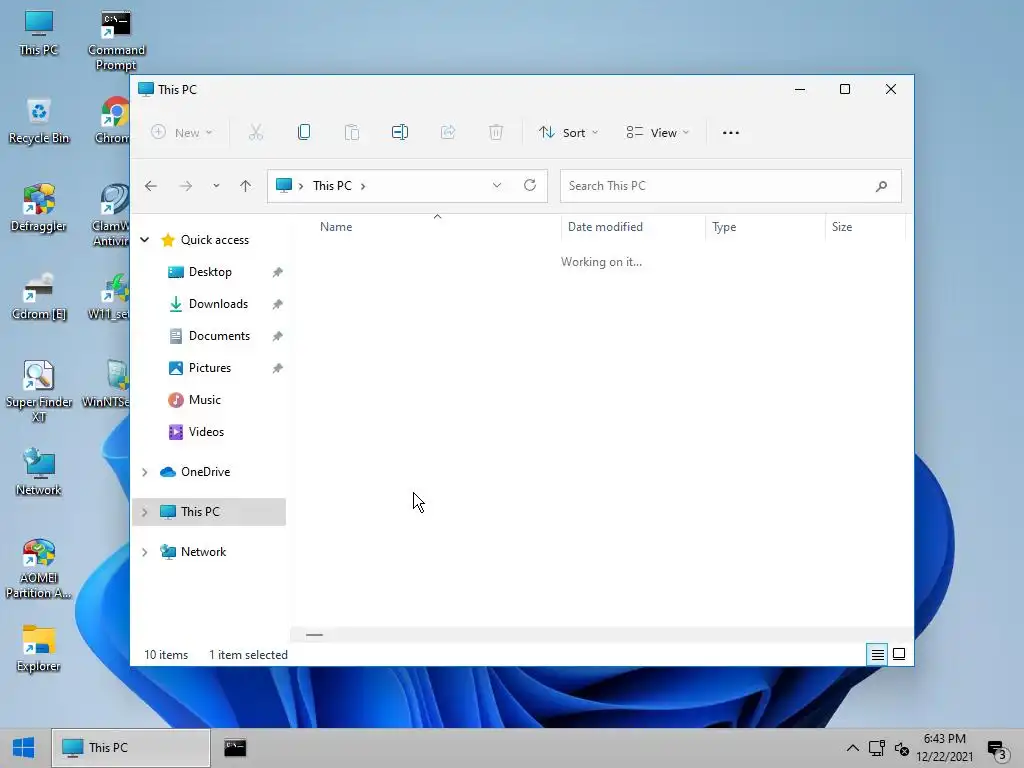The height and width of the screenshot is (768, 1024).
Task: Click the Copy icon in toolbar
Action: 304,133
